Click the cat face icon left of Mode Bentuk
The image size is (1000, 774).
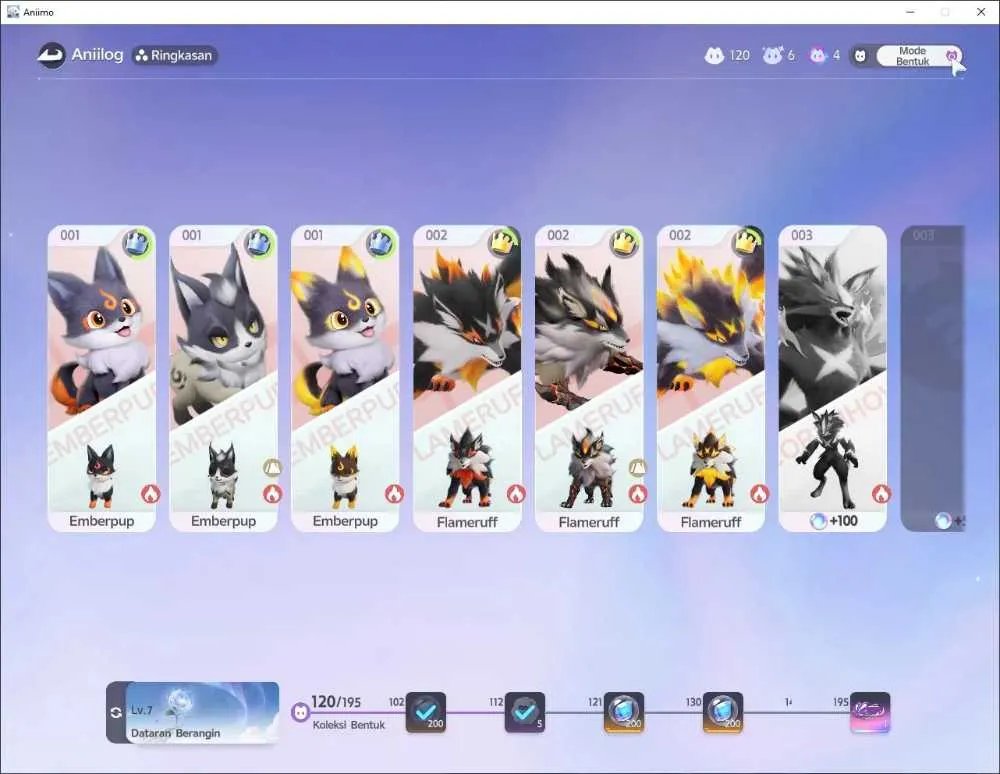tap(860, 56)
